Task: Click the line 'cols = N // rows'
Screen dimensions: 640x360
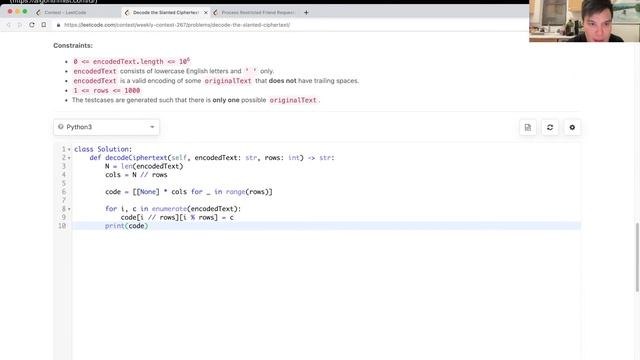Action: [136, 175]
